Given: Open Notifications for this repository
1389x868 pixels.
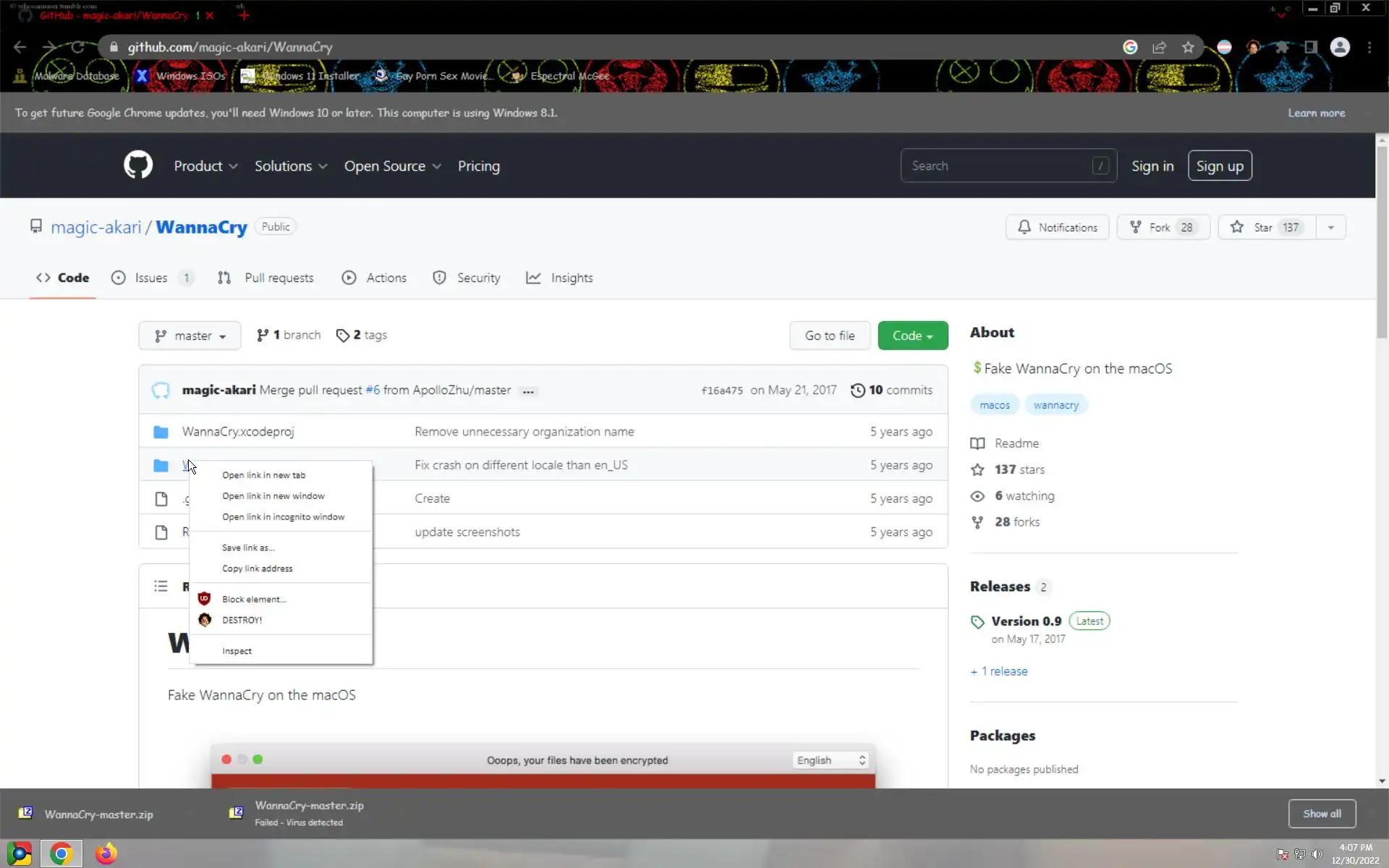Looking at the screenshot, I should tap(1057, 227).
